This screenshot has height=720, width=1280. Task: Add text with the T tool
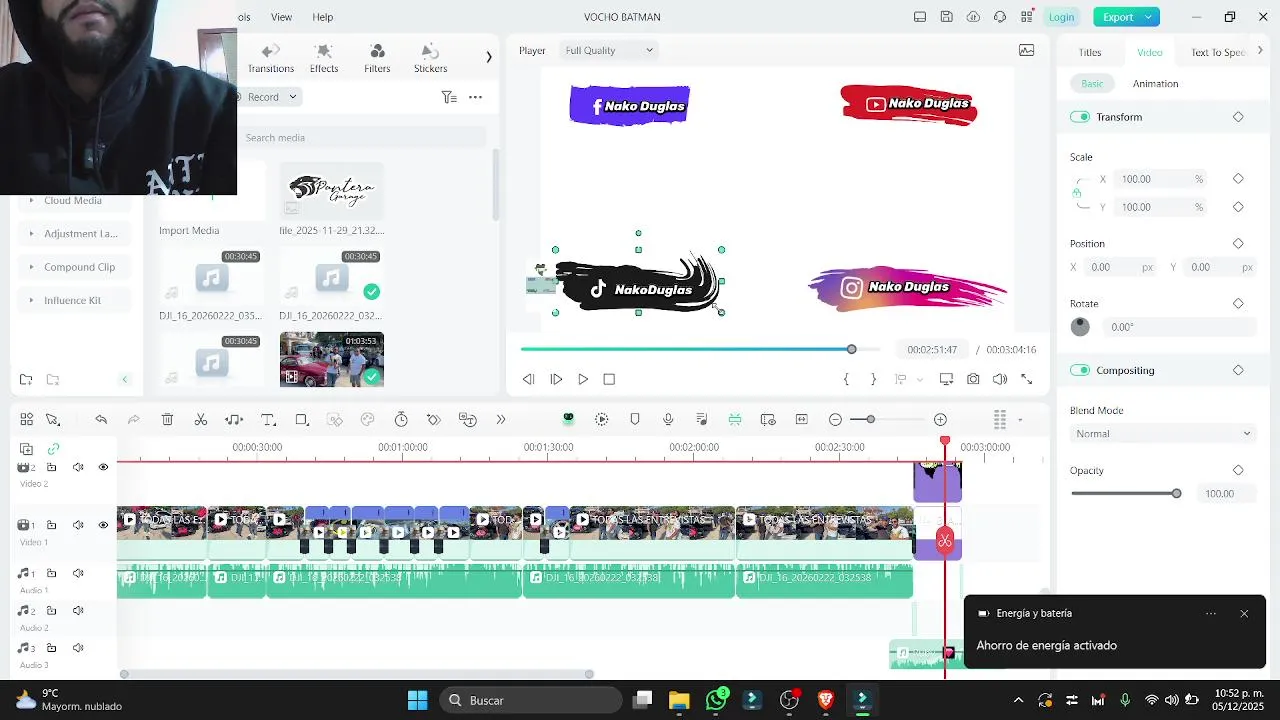tap(268, 420)
